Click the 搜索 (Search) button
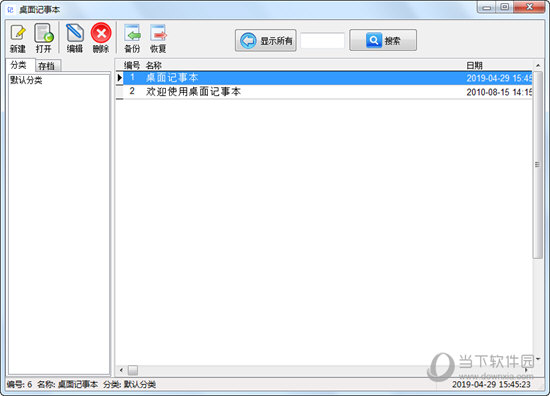 pyautogui.click(x=383, y=40)
